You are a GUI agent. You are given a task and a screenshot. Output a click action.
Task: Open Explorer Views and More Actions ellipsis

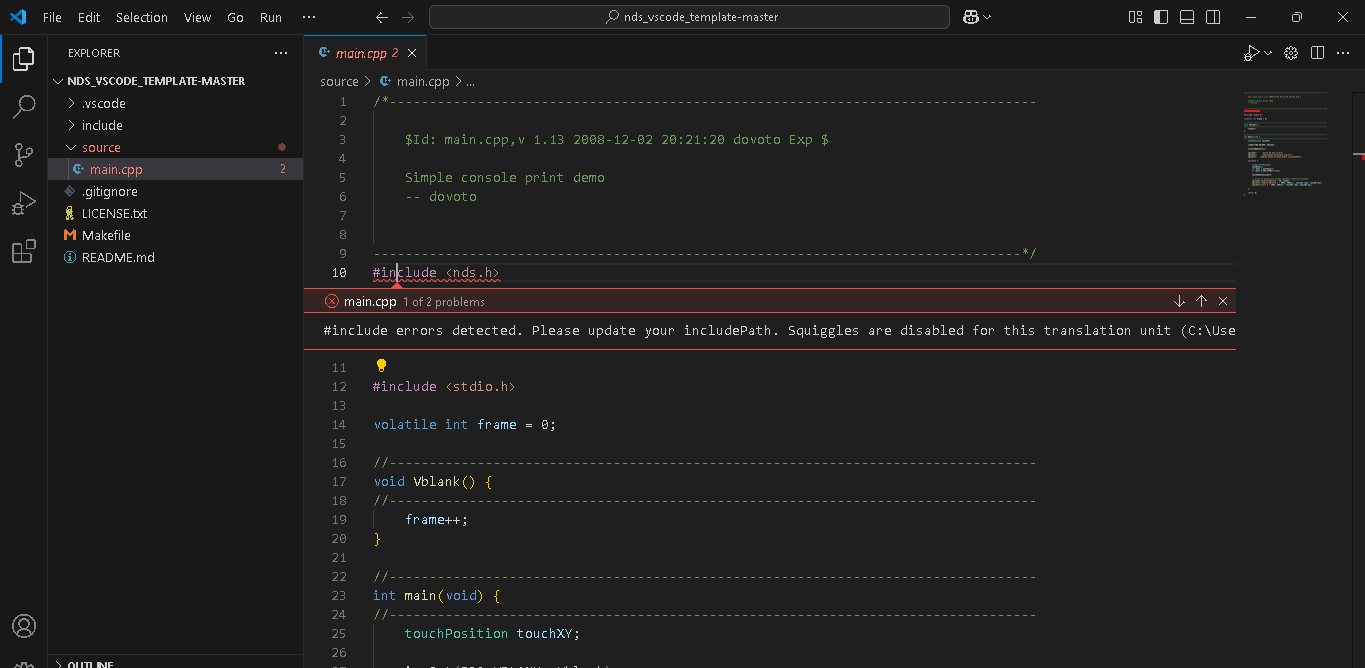(281, 53)
